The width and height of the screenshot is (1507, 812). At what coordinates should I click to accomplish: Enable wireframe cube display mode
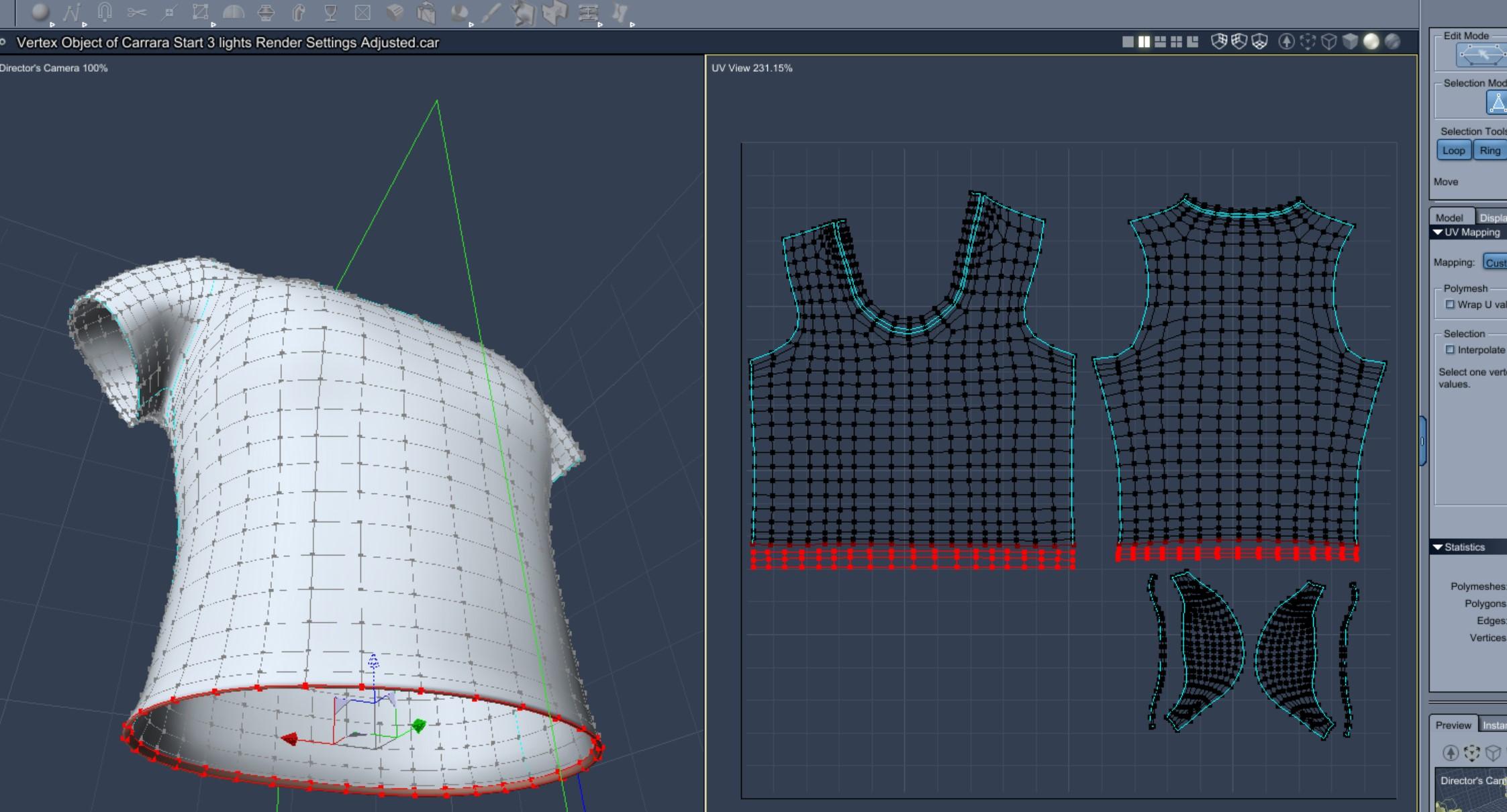pyautogui.click(x=1329, y=42)
